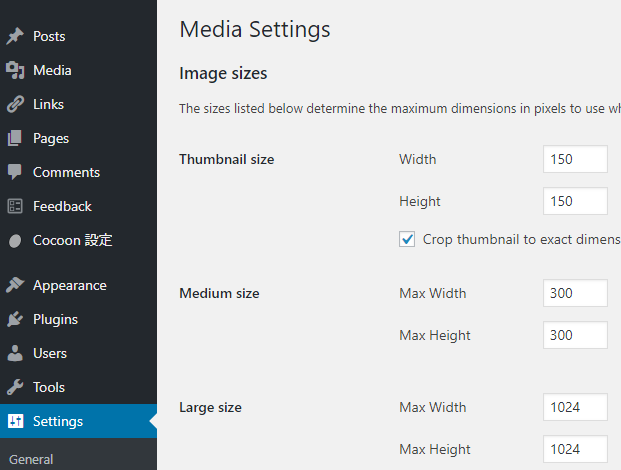Click the Large size Max Height field
The image size is (621, 470).
[x=575, y=449]
